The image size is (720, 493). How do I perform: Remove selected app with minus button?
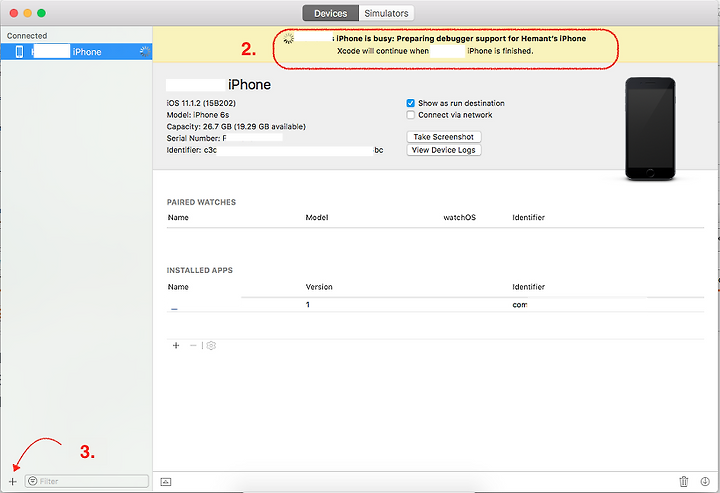(193, 345)
